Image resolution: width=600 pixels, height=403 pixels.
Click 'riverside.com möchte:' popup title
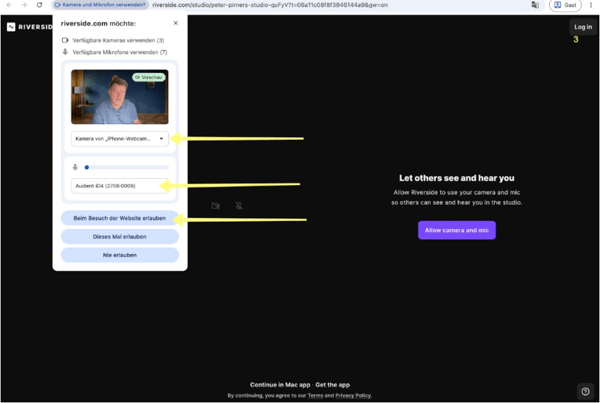tap(98, 23)
